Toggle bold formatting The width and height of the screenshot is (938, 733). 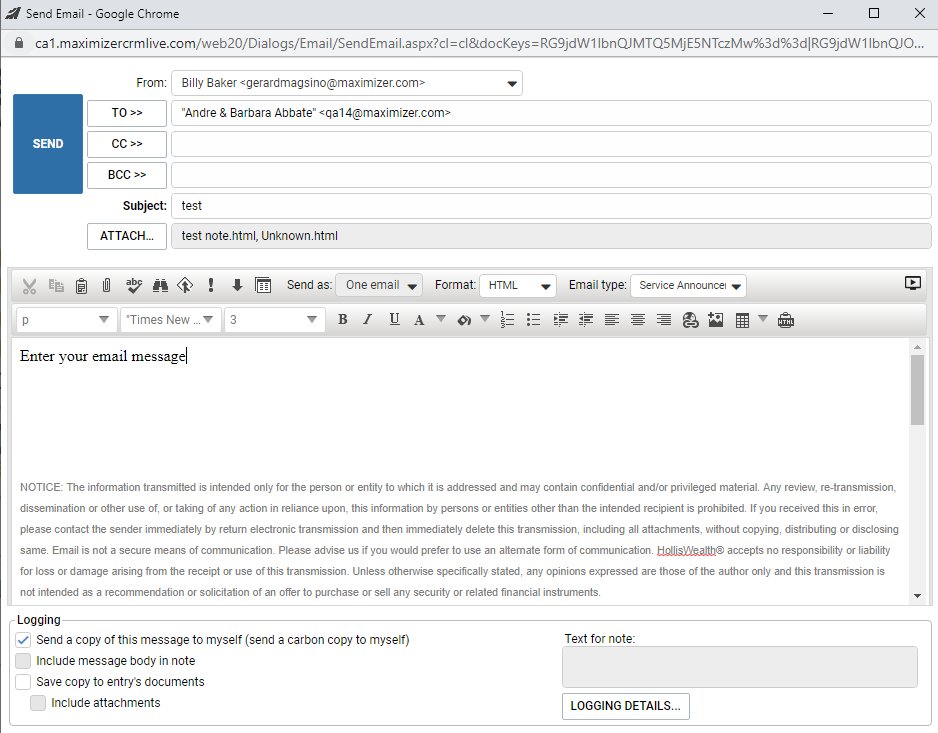point(343,320)
